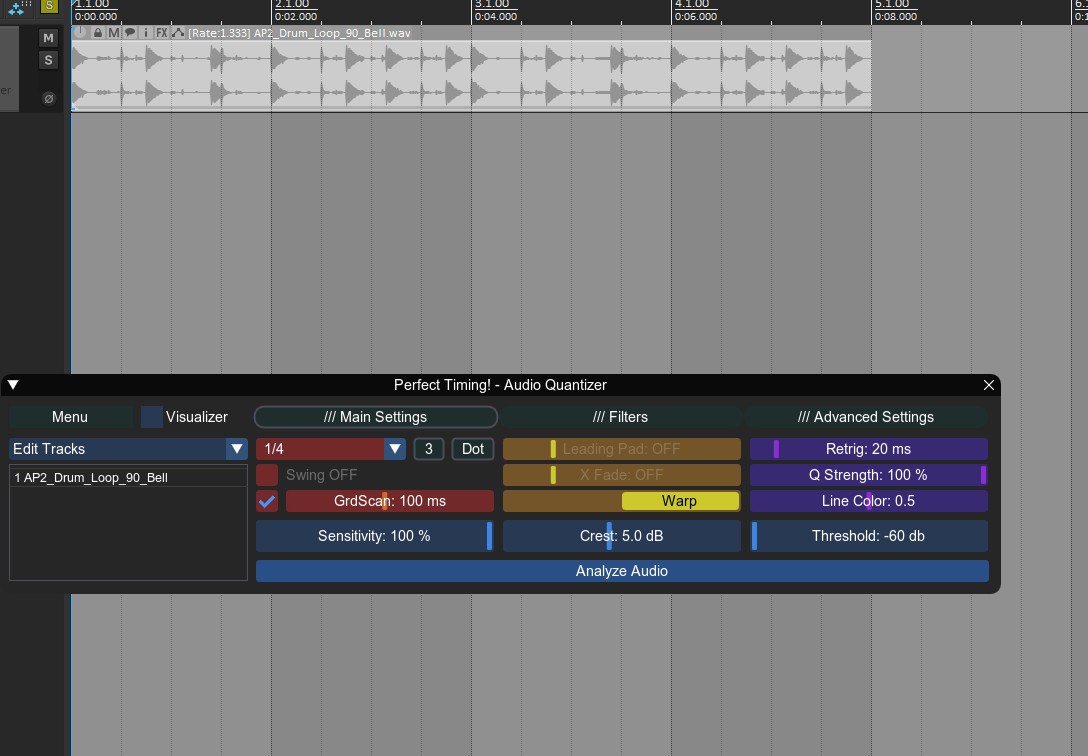
Task: Click the triplet 3 button
Action: [x=429, y=449]
